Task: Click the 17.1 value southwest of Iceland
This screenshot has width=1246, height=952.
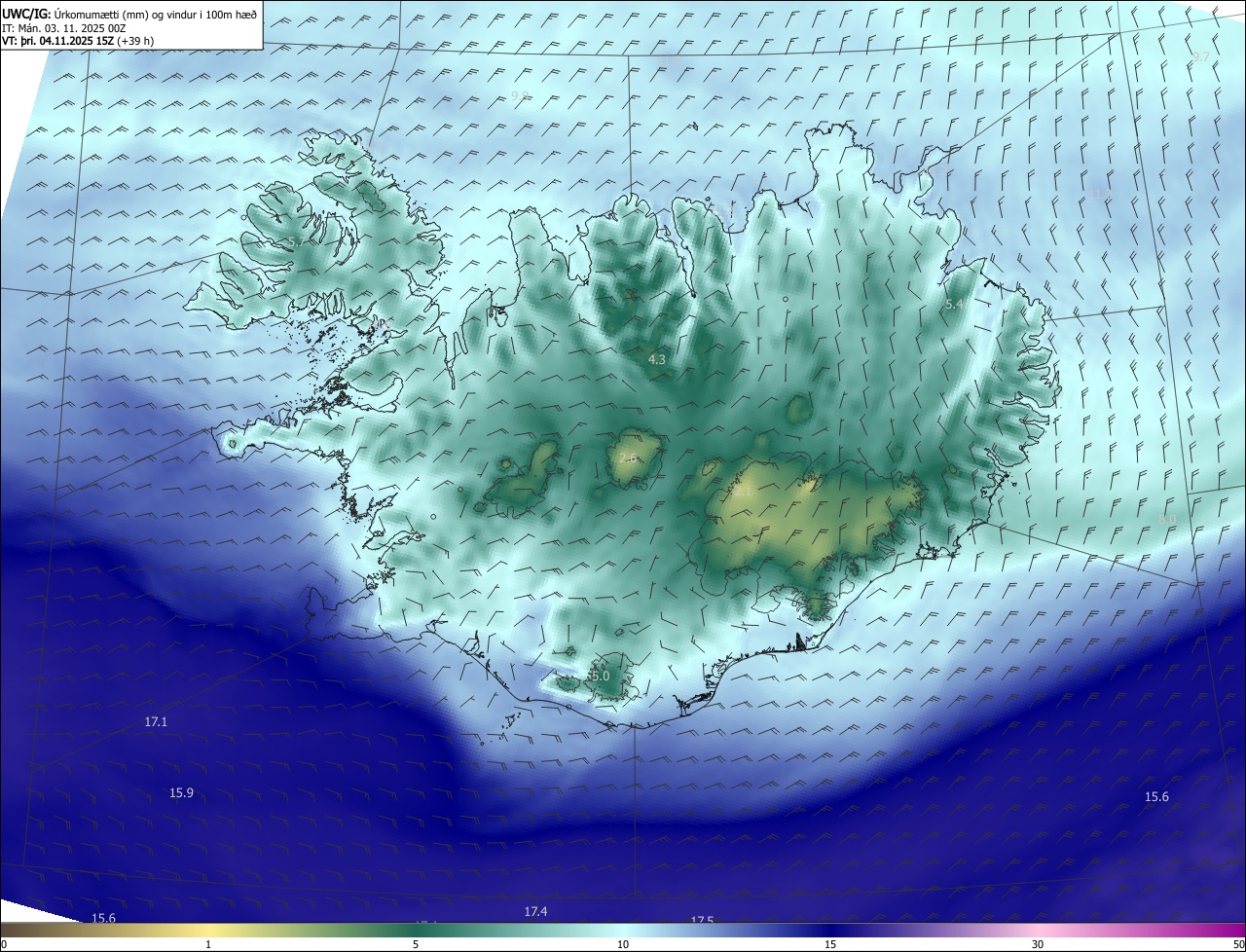Action: click(156, 722)
